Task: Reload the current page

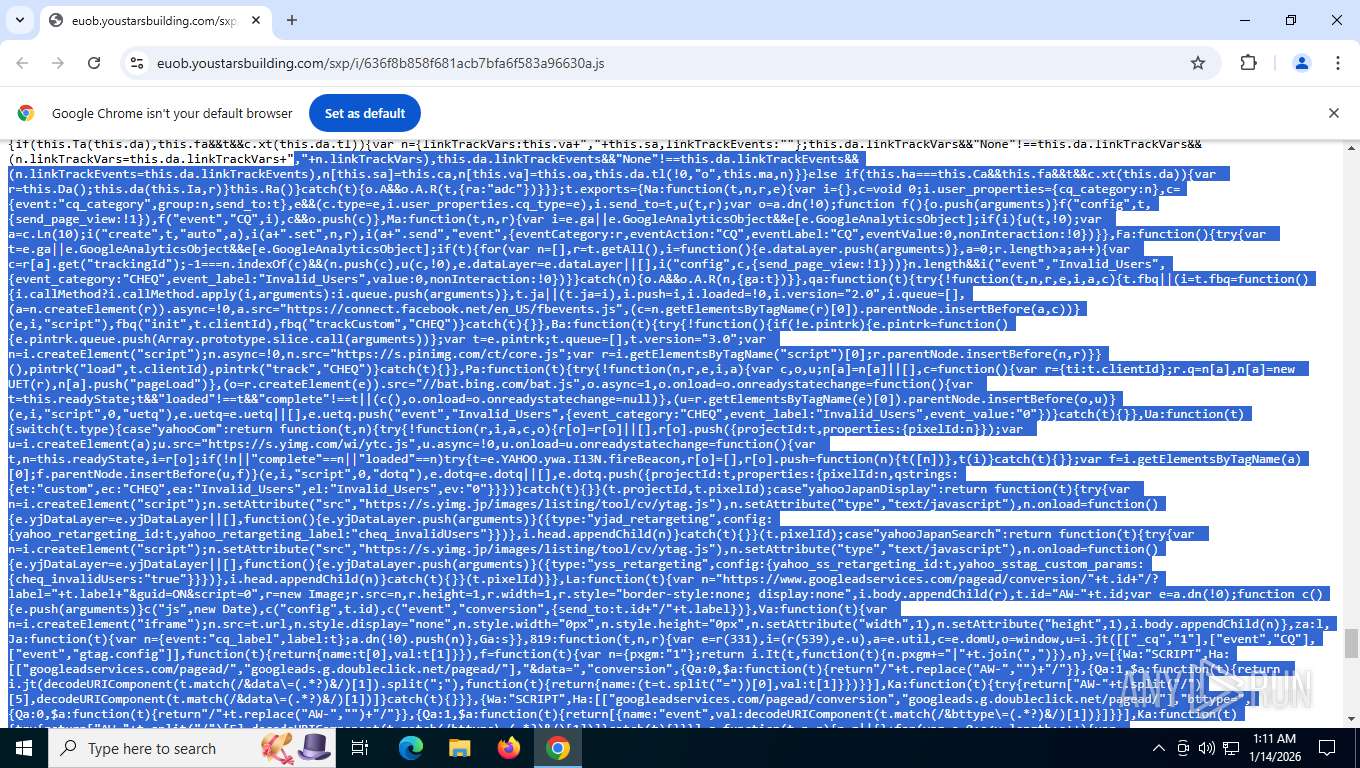Action: pyautogui.click(x=94, y=63)
